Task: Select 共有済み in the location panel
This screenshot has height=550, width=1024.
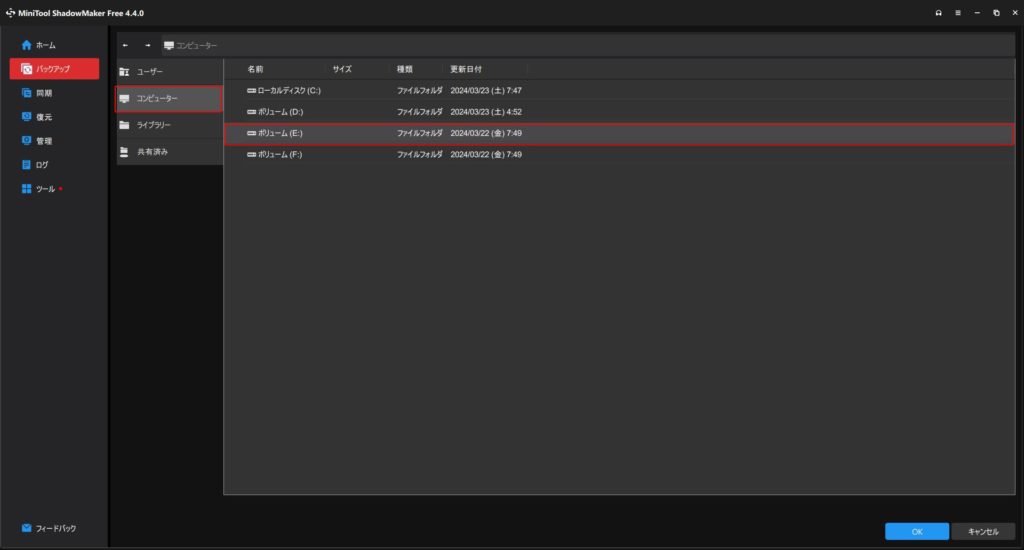Action: click(152, 152)
